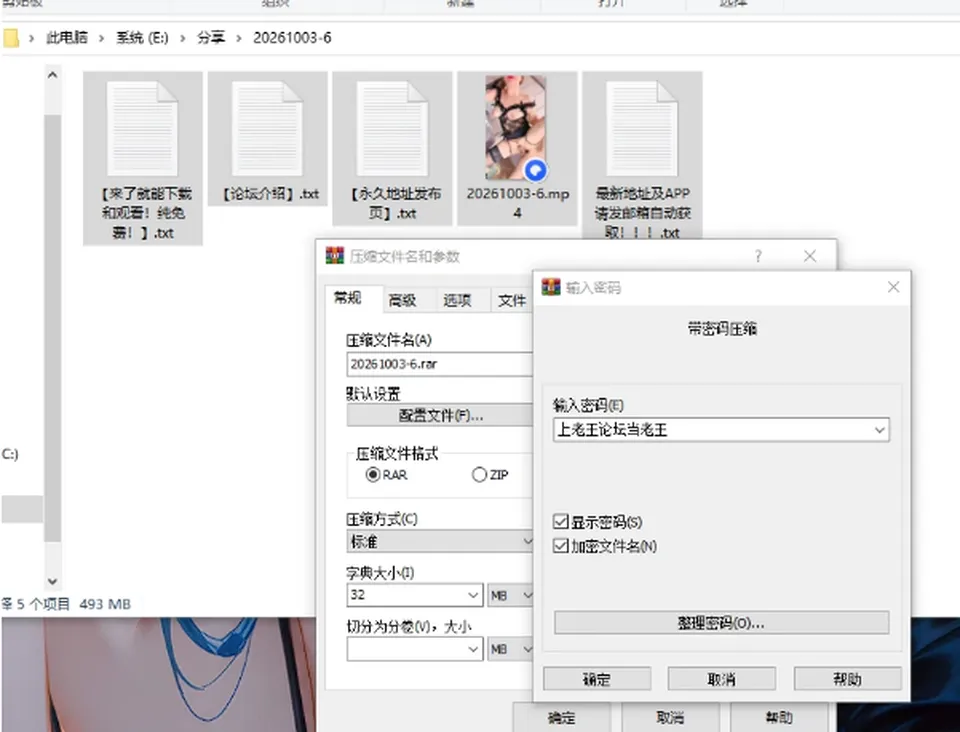Click the help question mark in archive dialog
960x732 pixels.
point(758,256)
